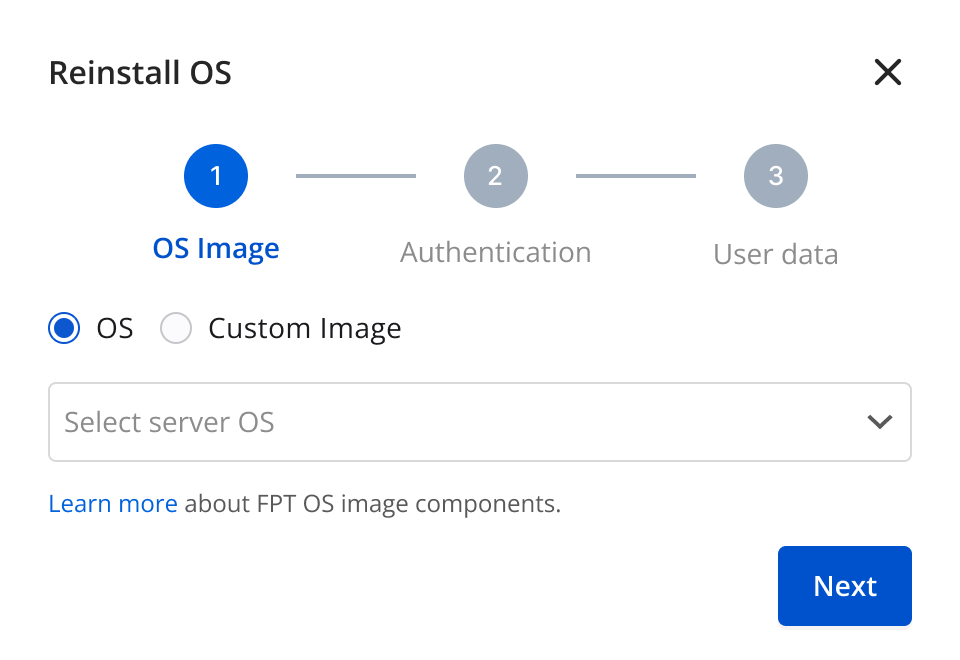Select the OS radio button
The image size is (960, 660).
click(64, 328)
